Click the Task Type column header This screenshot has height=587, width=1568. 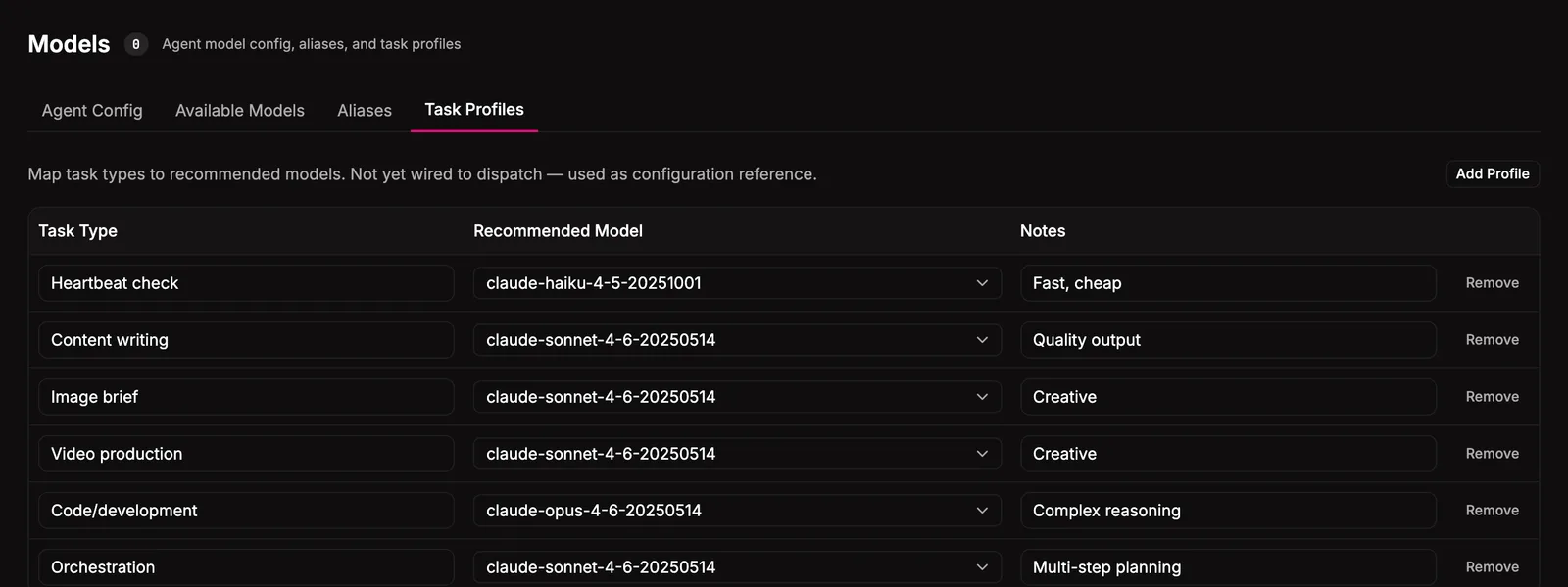77,231
